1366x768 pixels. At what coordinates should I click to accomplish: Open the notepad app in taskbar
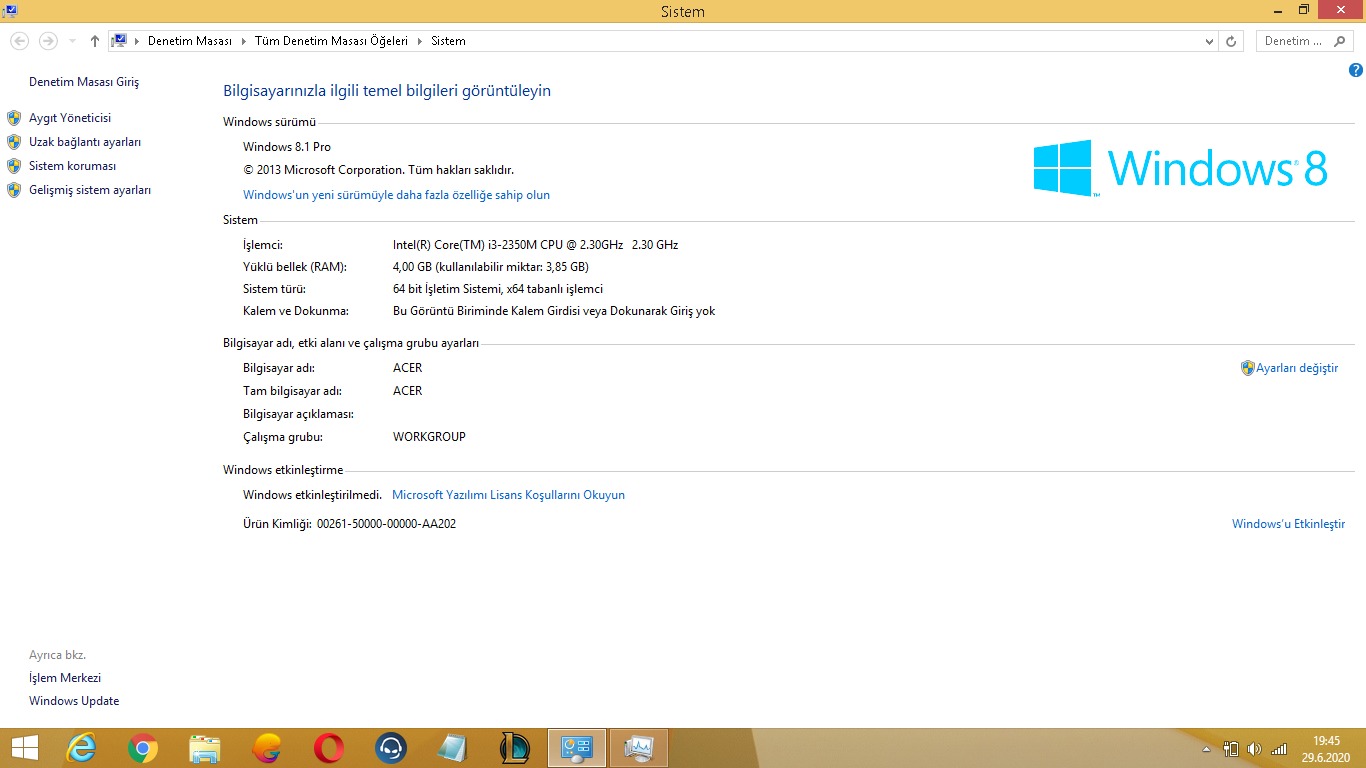click(453, 748)
